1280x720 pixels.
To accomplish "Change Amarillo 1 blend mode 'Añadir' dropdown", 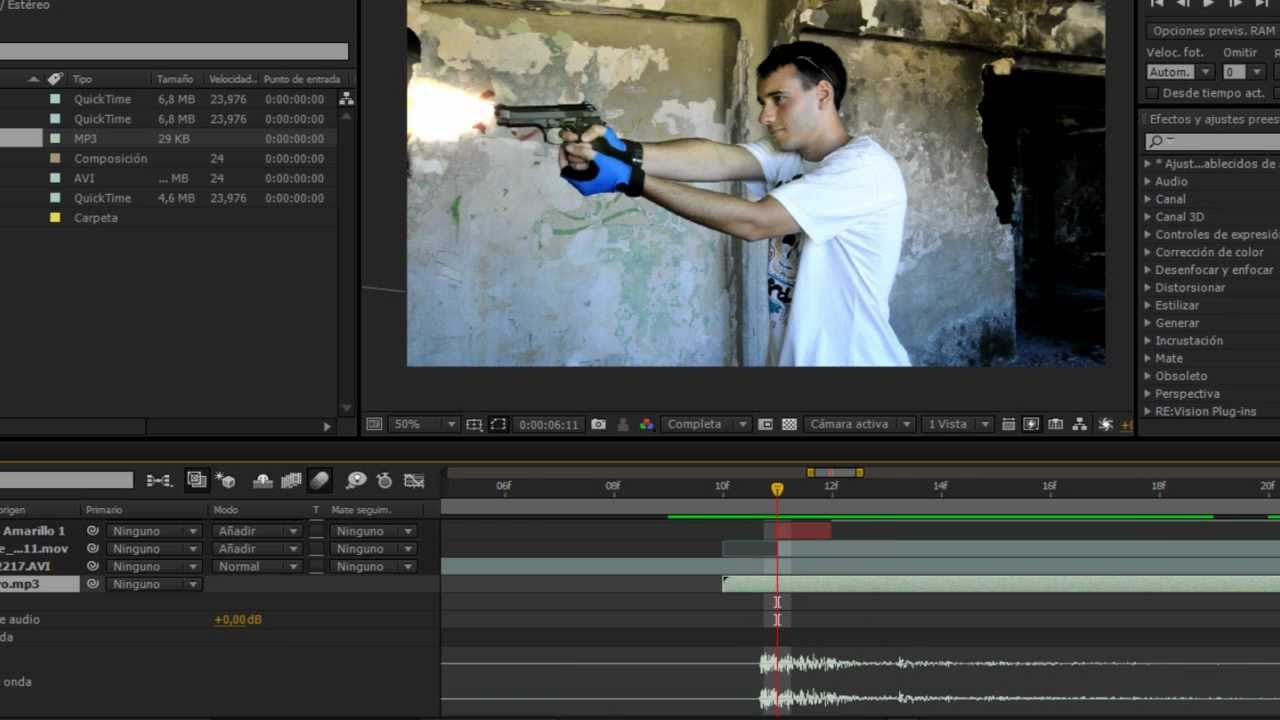I will (x=256, y=531).
